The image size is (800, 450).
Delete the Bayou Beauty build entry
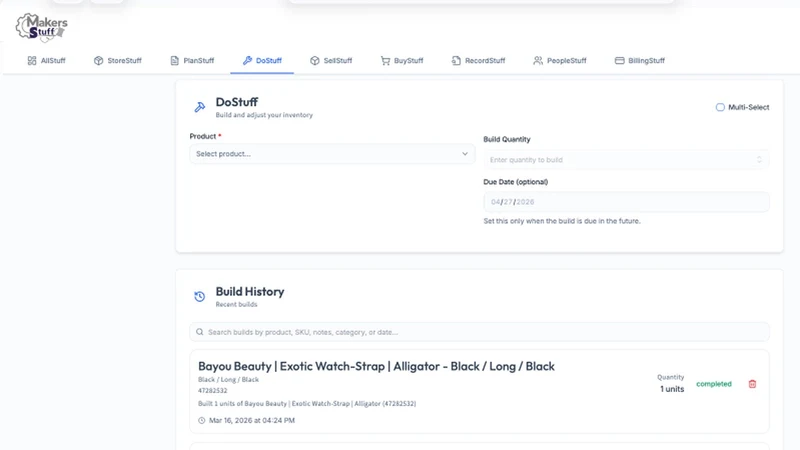pyautogui.click(x=752, y=384)
